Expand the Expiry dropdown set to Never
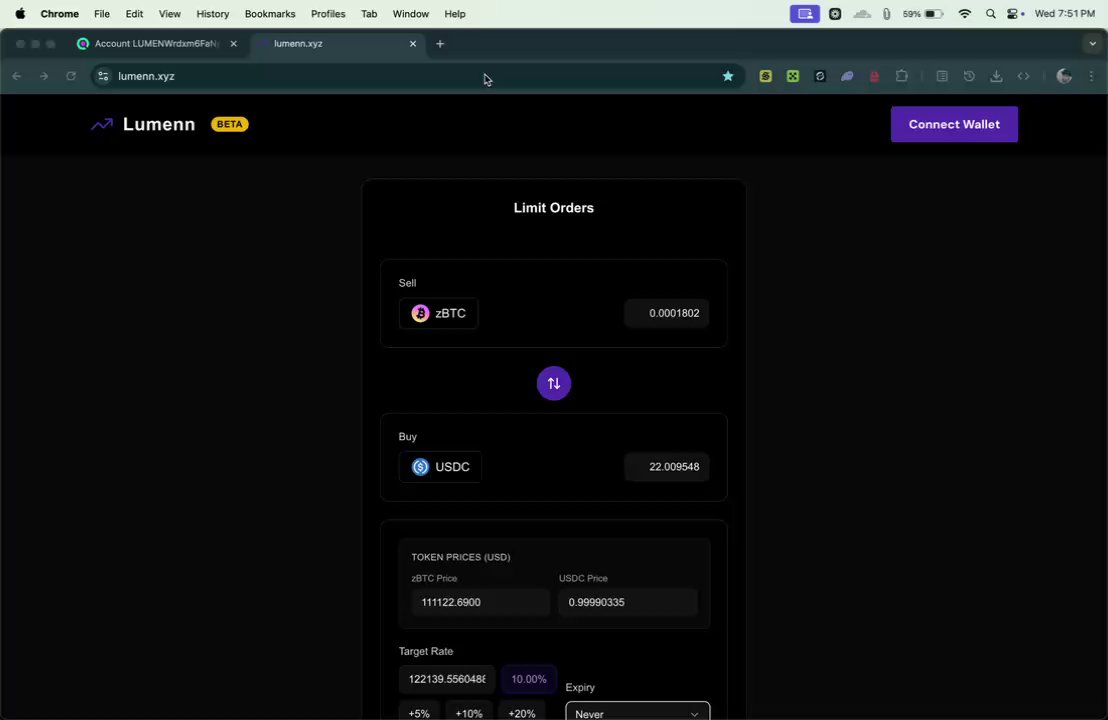 (637, 712)
